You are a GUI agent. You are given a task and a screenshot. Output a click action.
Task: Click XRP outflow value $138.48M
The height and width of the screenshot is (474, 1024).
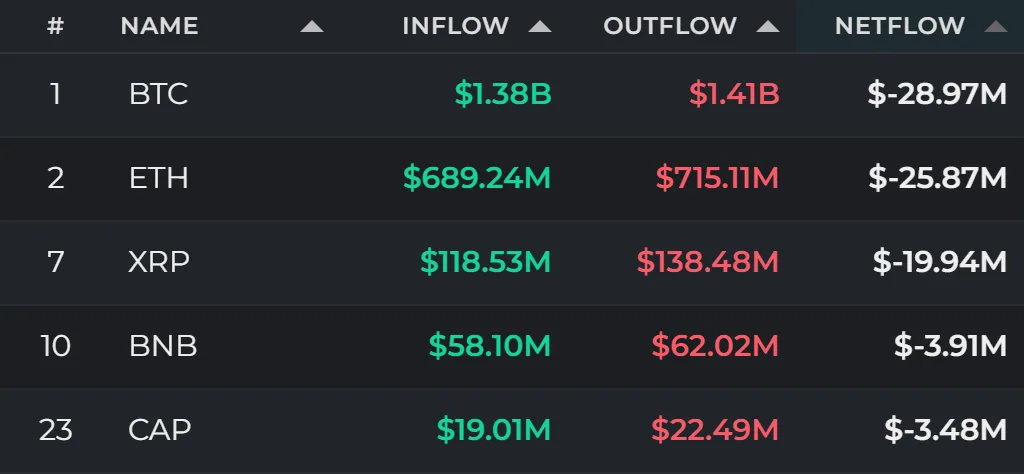[709, 262]
